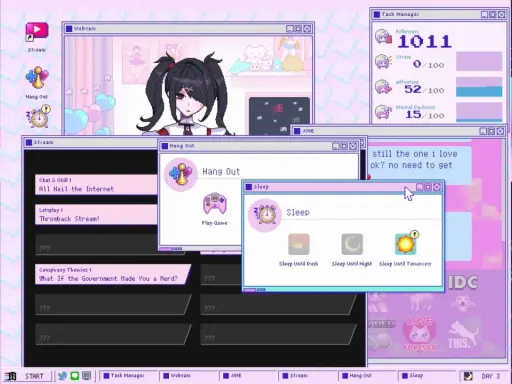Choose Sleep Until Dusk icon
512x384 pixels.
[299, 244]
